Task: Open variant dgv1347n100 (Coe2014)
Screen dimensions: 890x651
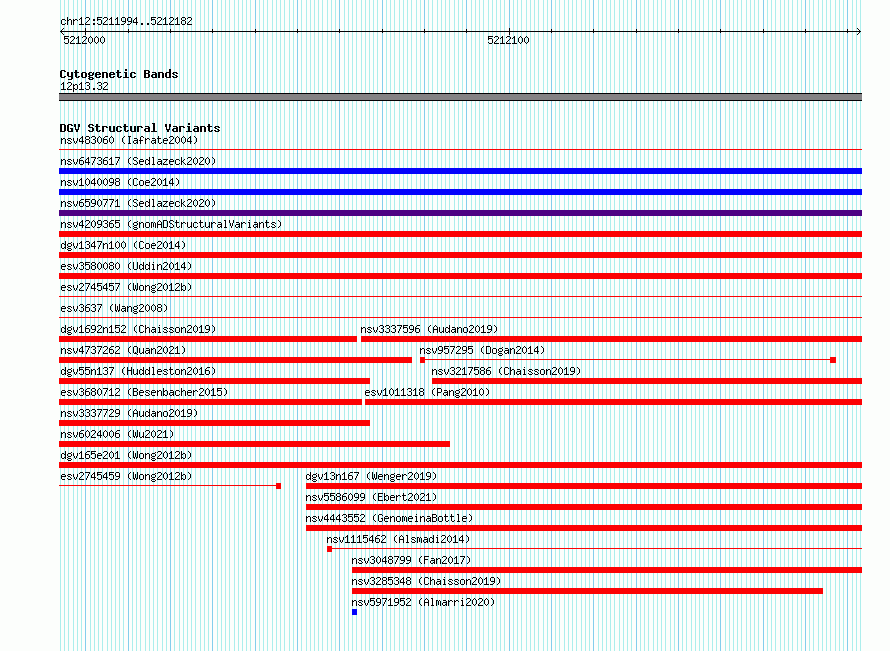Action: (x=123, y=245)
